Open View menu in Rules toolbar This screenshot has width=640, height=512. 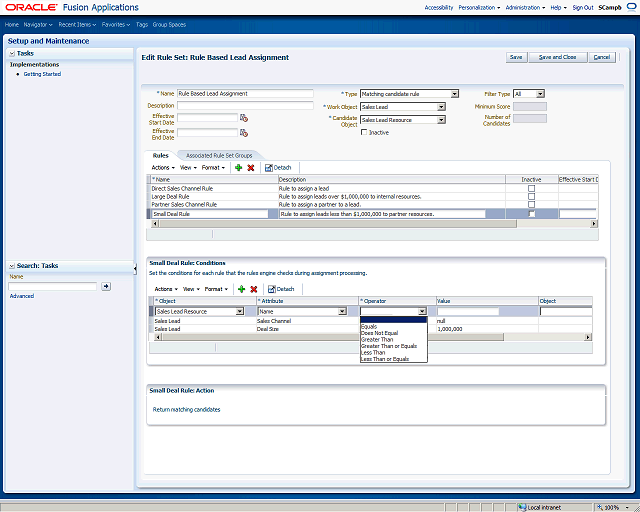point(188,167)
